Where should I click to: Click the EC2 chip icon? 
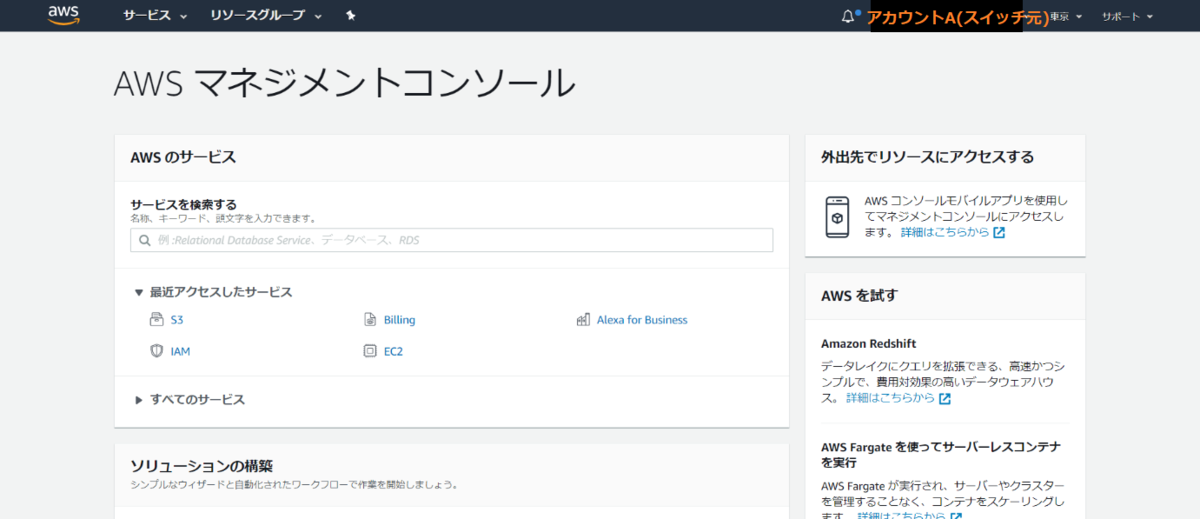pos(370,351)
